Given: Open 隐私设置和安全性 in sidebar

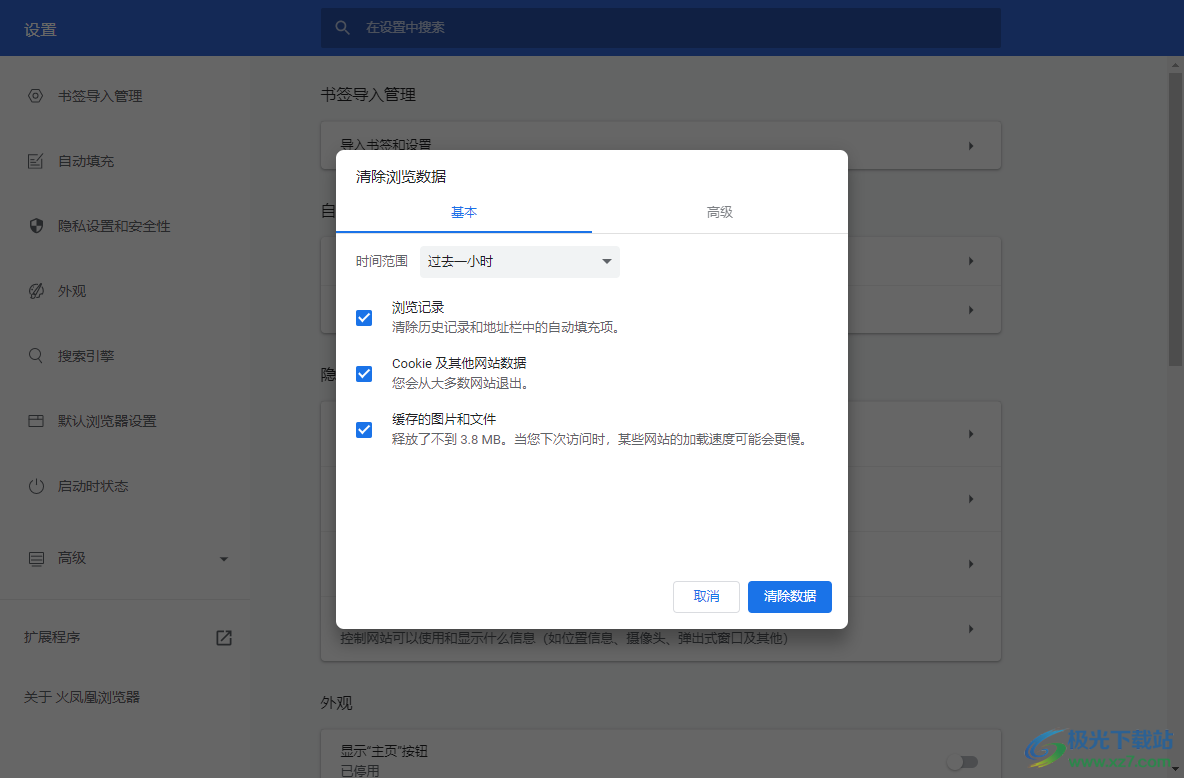Looking at the screenshot, I should tap(114, 226).
